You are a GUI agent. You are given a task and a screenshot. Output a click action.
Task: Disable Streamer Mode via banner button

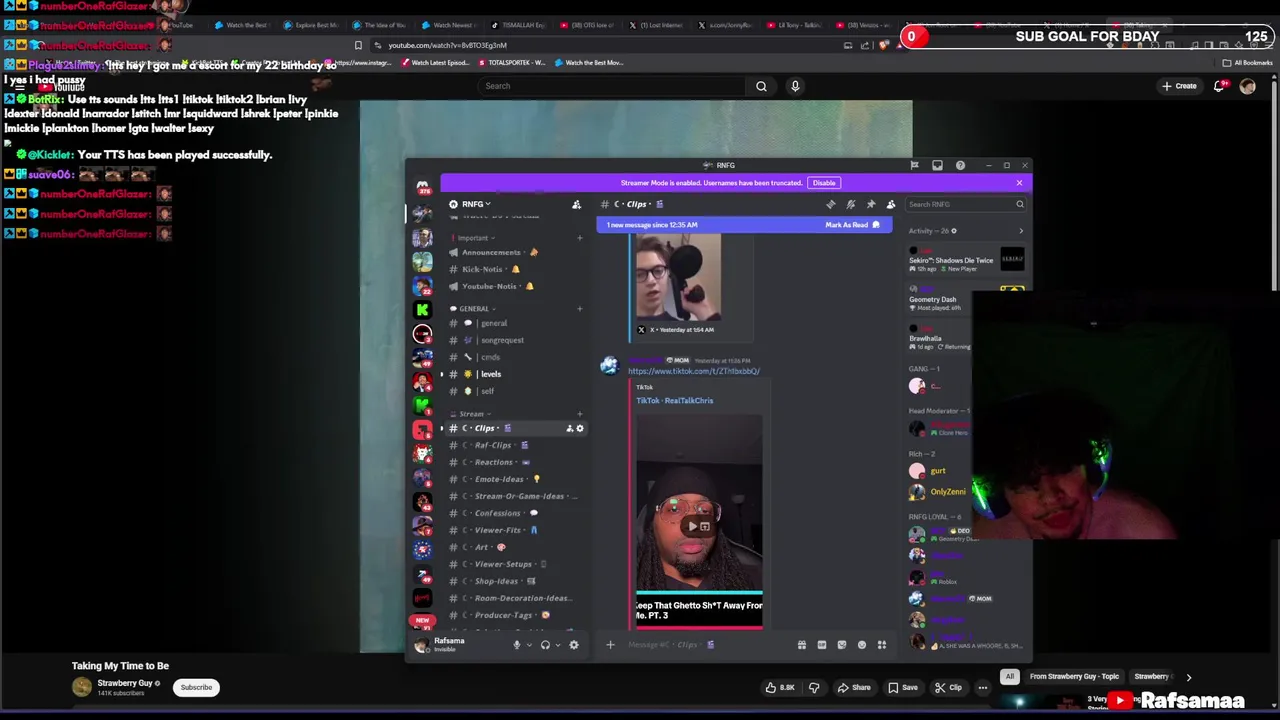824,183
